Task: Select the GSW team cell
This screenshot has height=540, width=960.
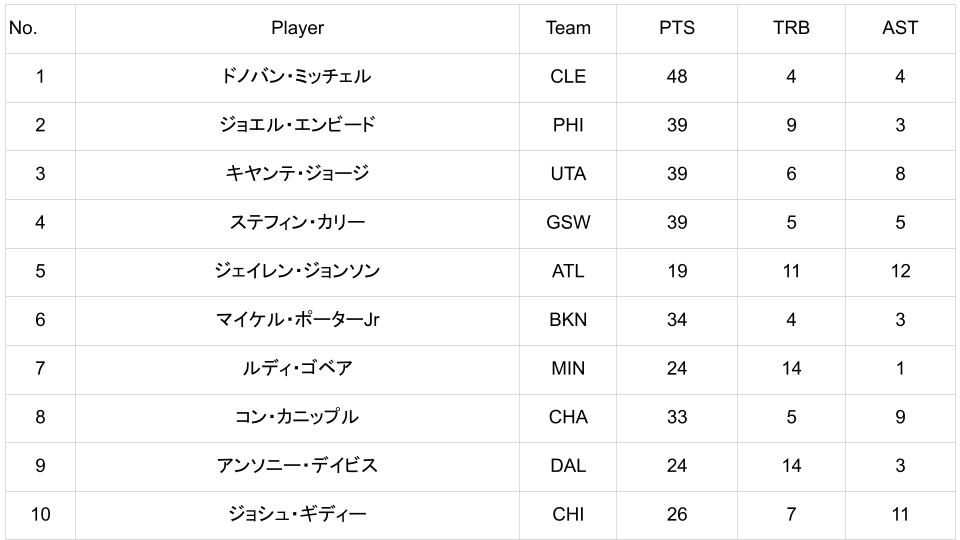Action: tap(568, 222)
